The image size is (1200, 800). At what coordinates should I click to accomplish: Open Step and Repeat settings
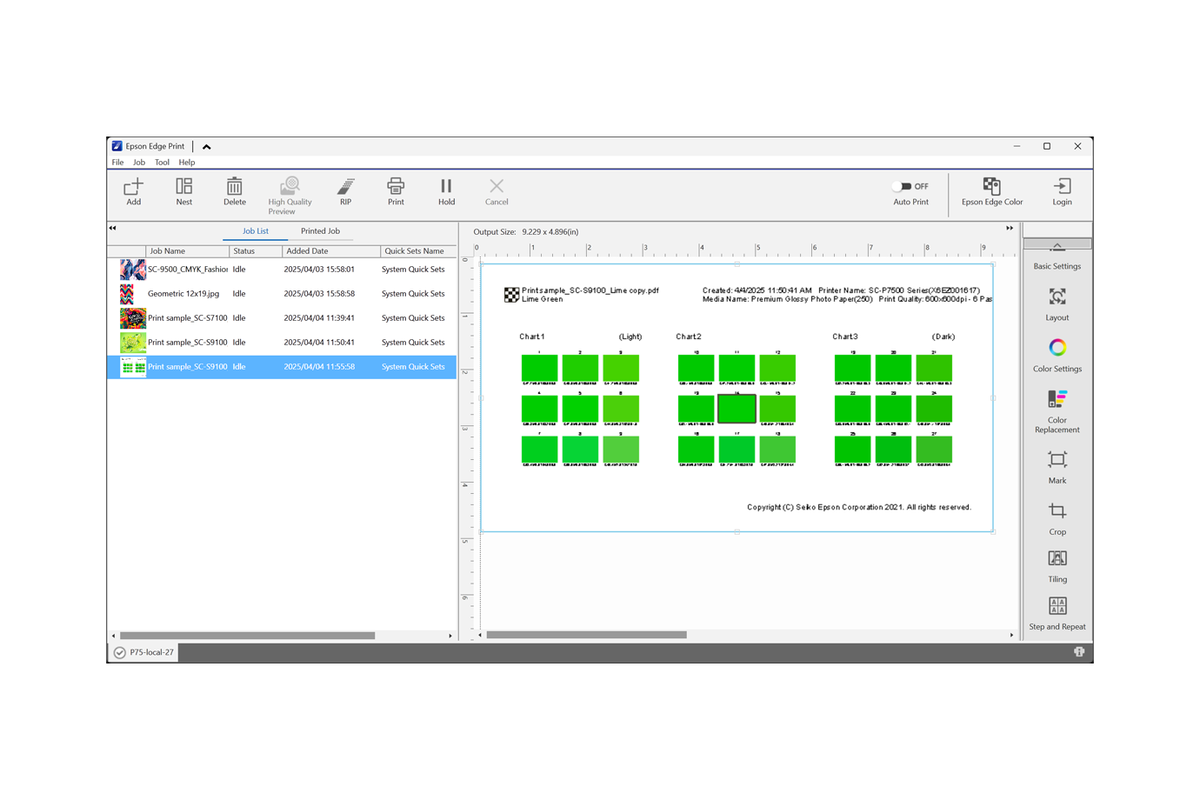pyautogui.click(x=1057, y=606)
